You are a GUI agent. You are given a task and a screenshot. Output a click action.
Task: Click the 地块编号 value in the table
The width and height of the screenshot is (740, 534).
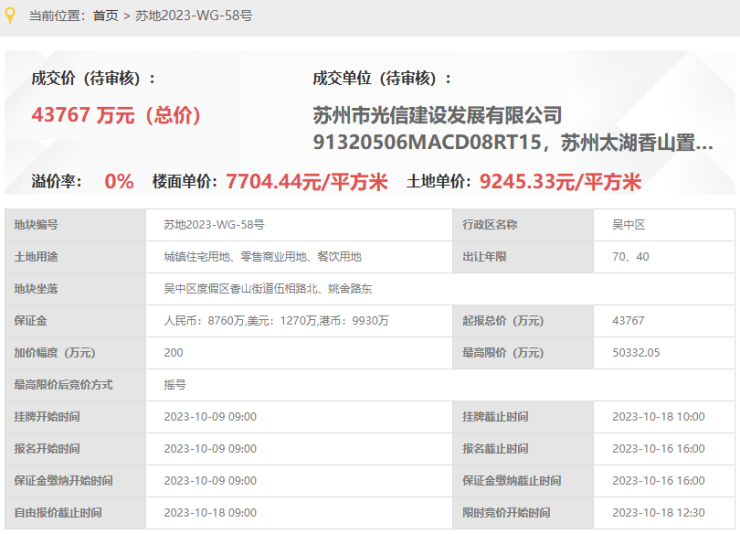(213, 225)
